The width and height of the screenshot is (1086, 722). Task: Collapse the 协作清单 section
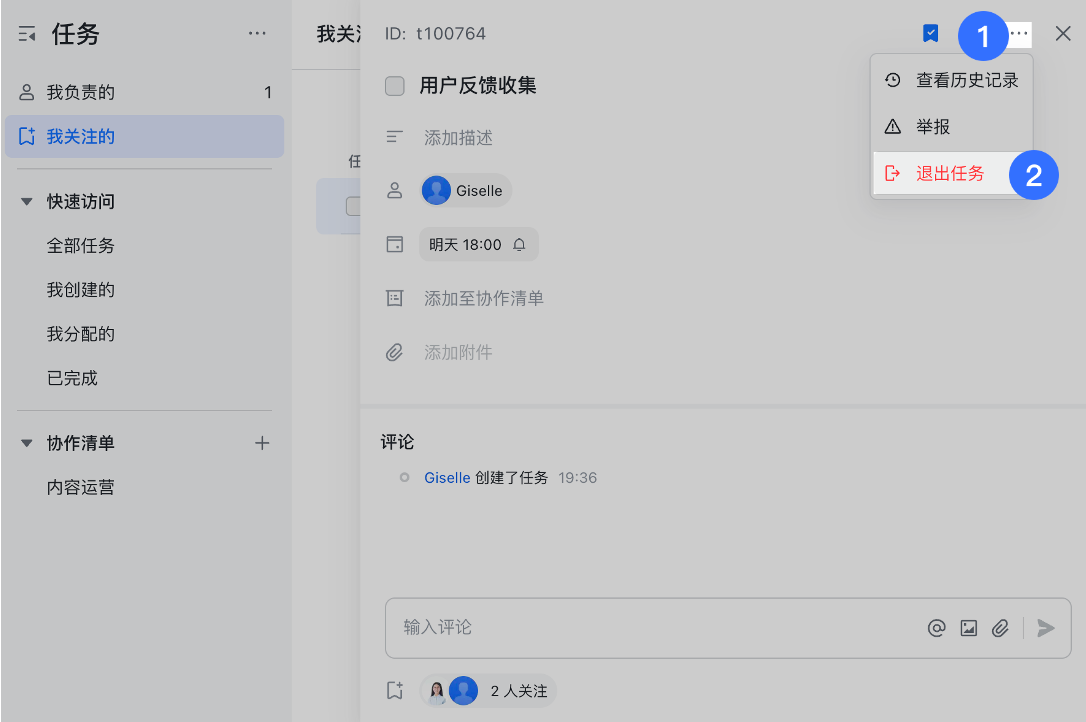coord(27,443)
